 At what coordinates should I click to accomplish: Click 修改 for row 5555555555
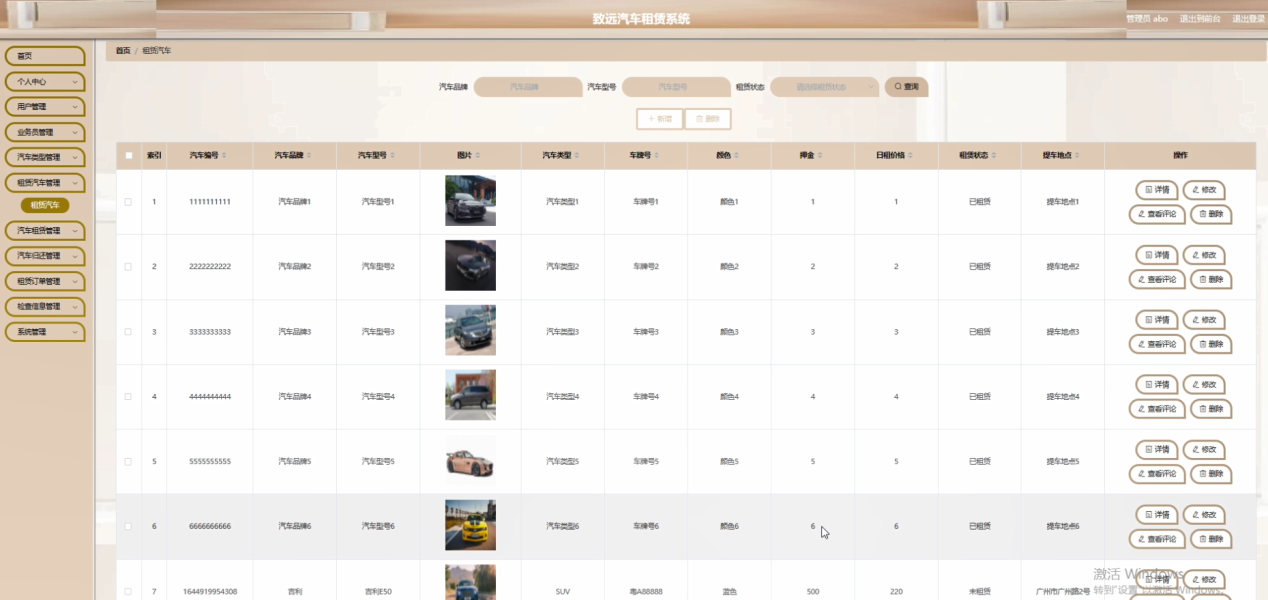tap(1204, 450)
